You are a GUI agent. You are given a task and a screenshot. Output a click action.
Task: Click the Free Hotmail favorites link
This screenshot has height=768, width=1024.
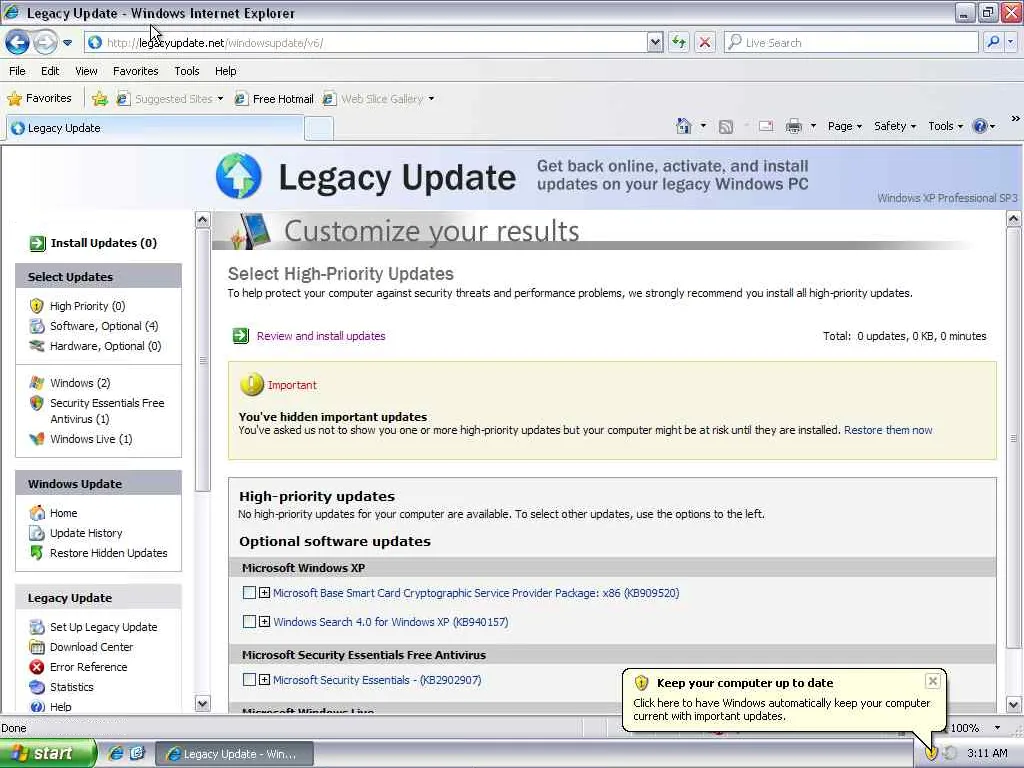(274, 99)
